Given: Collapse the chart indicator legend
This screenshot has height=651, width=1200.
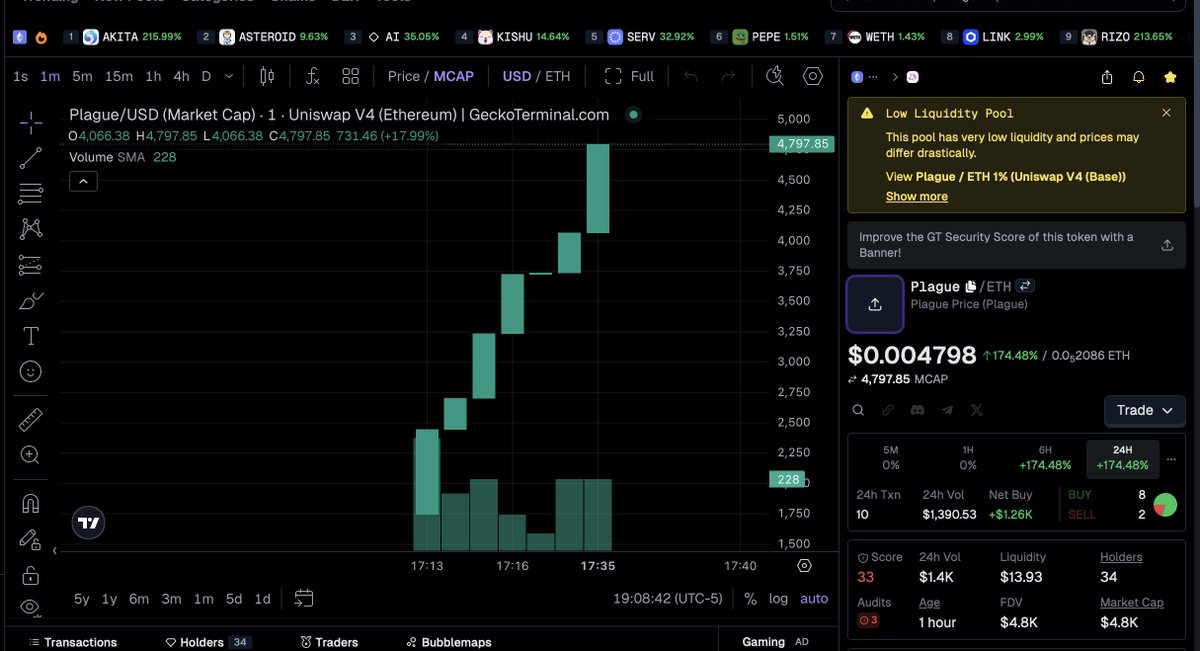Looking at the screenshot, I should (83, 181).
